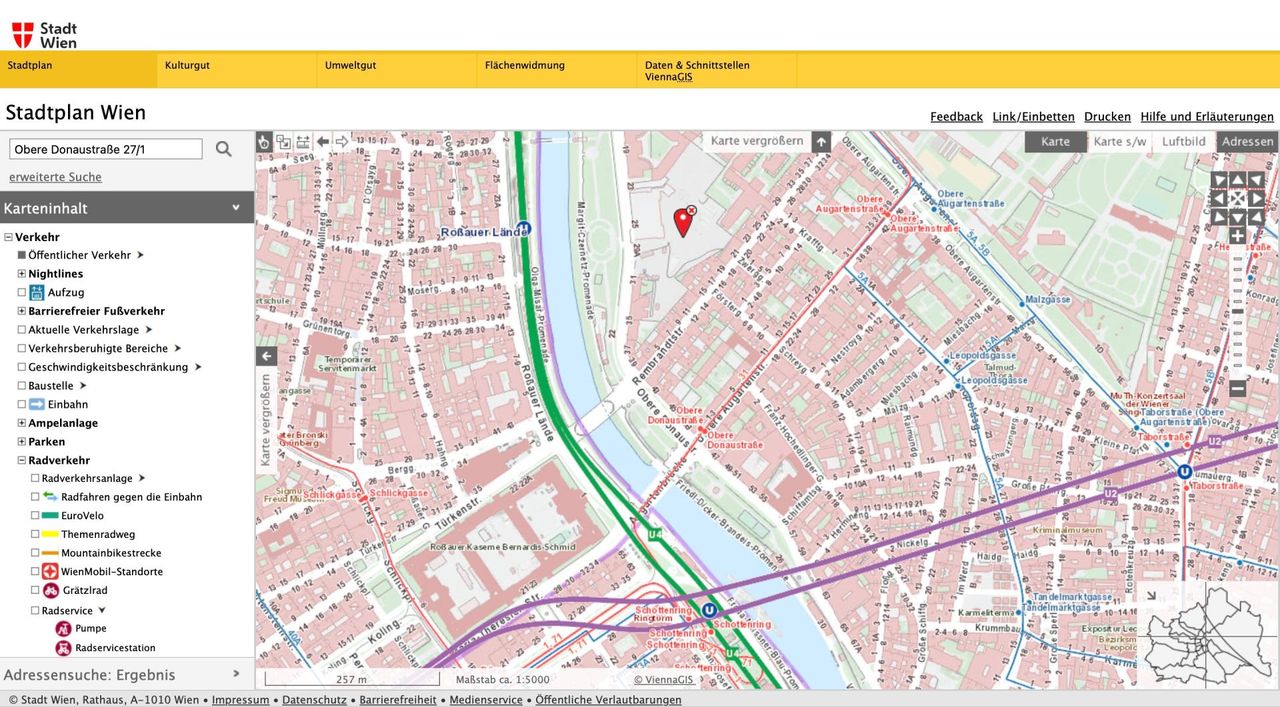This screenshot has height=707, width=1280.
Task: Check the EuroVelo layer
Action: [35, 516]
